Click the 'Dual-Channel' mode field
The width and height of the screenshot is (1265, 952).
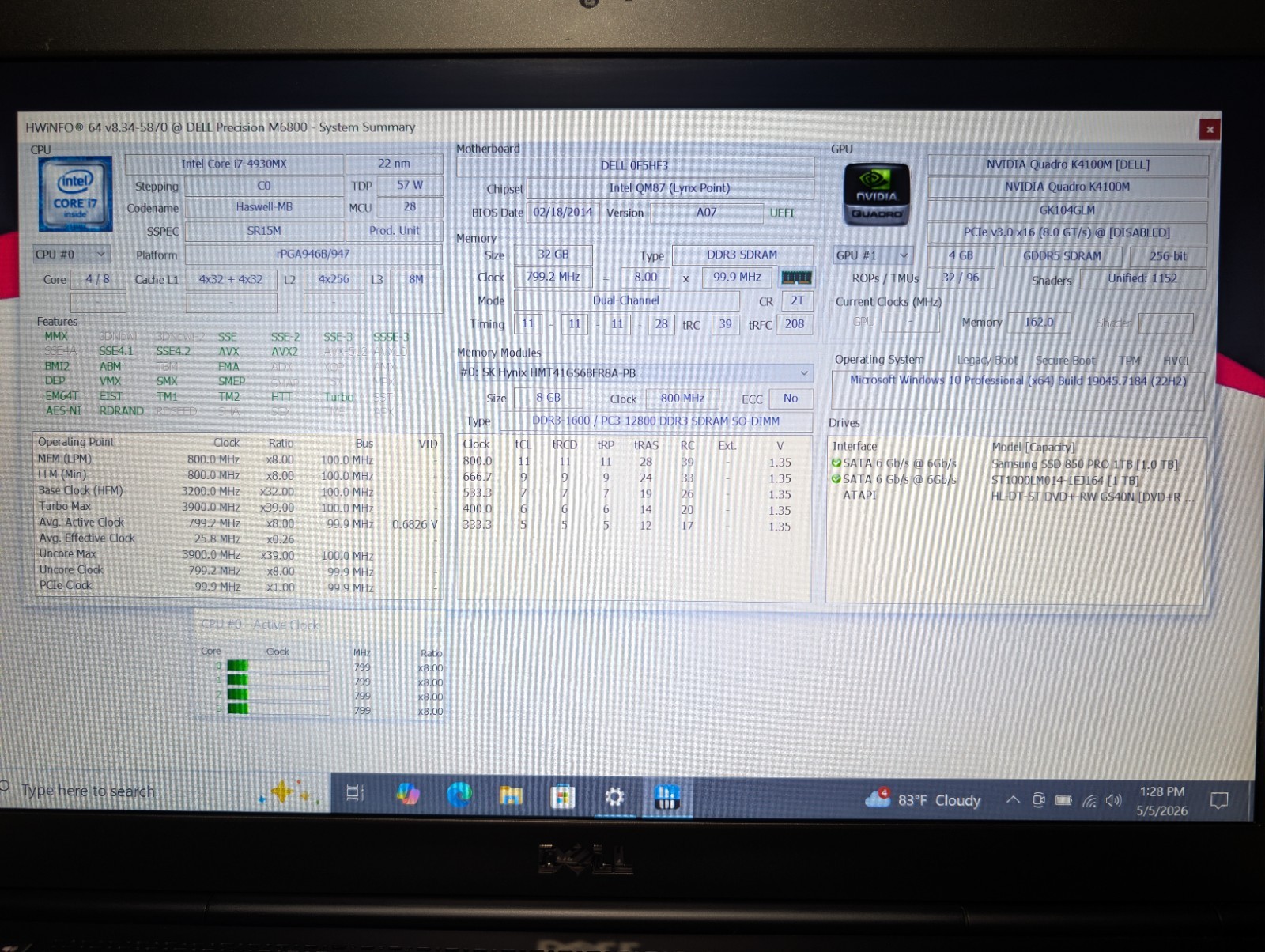(x=626, y=300)
